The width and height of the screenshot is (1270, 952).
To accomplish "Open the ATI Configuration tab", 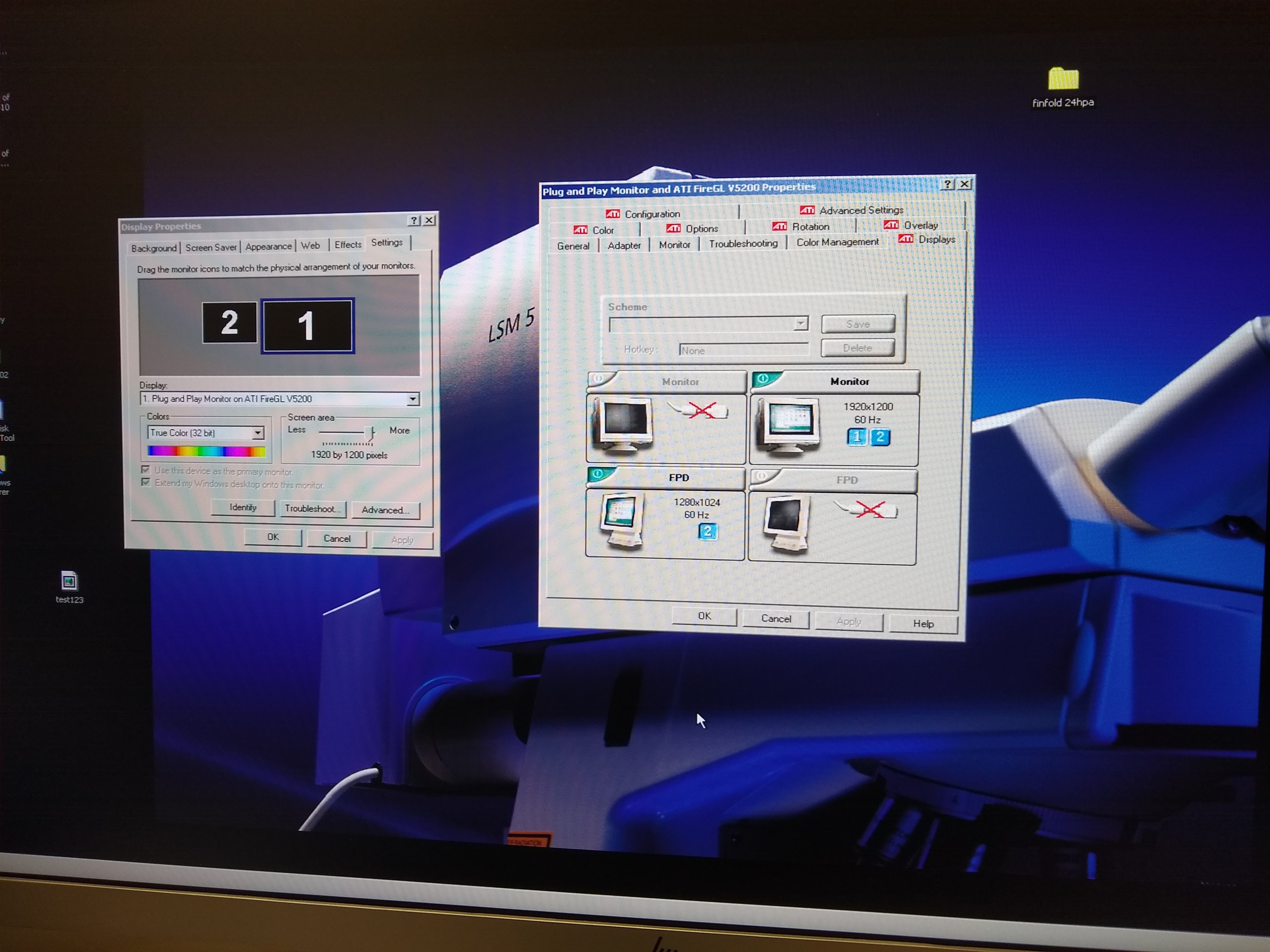I will 643,214.
